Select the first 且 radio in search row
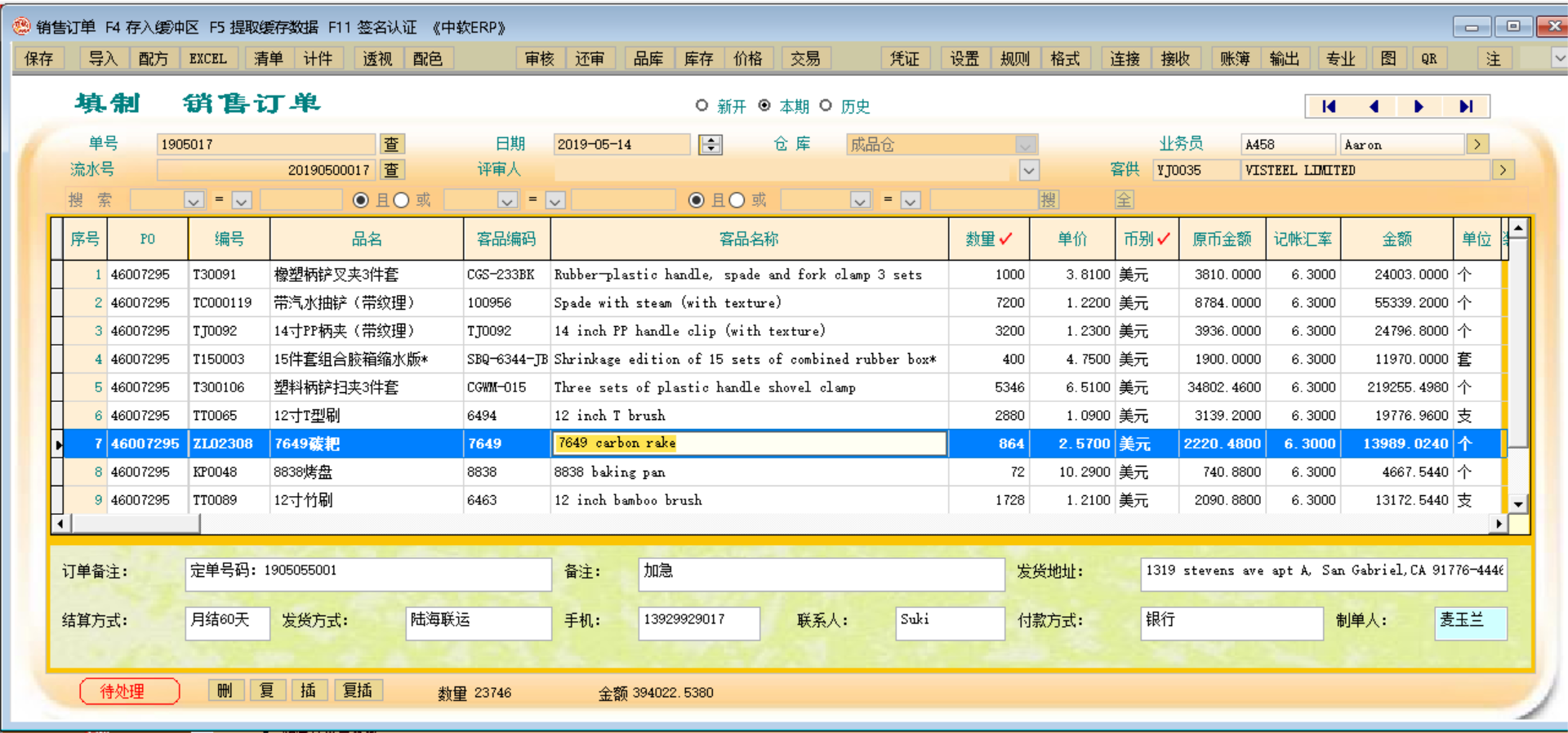Screen dimensions: 1568x733 point(360,200)
